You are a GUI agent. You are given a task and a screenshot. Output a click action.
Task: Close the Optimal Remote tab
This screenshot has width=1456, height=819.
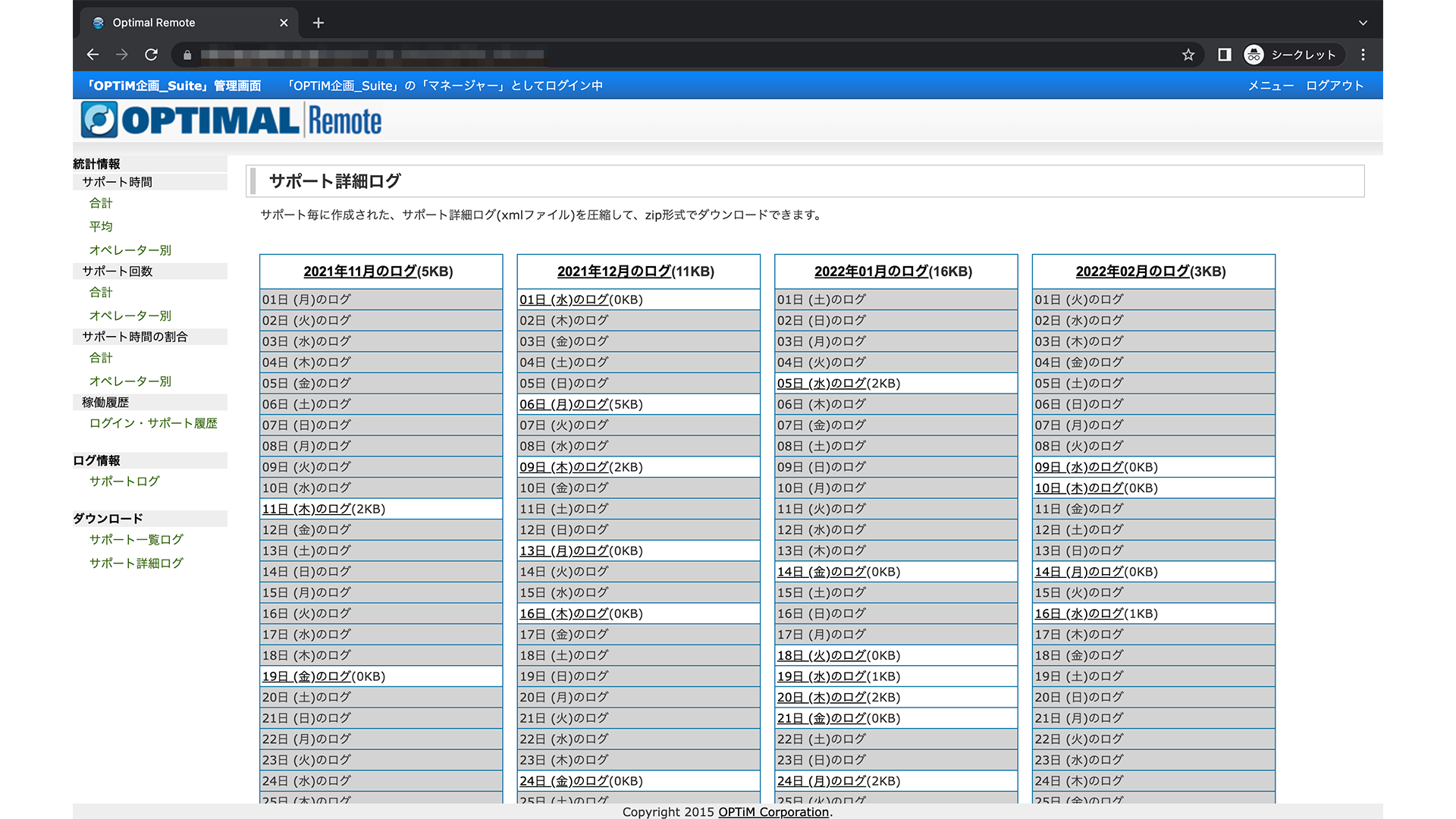tap(284, 23)
